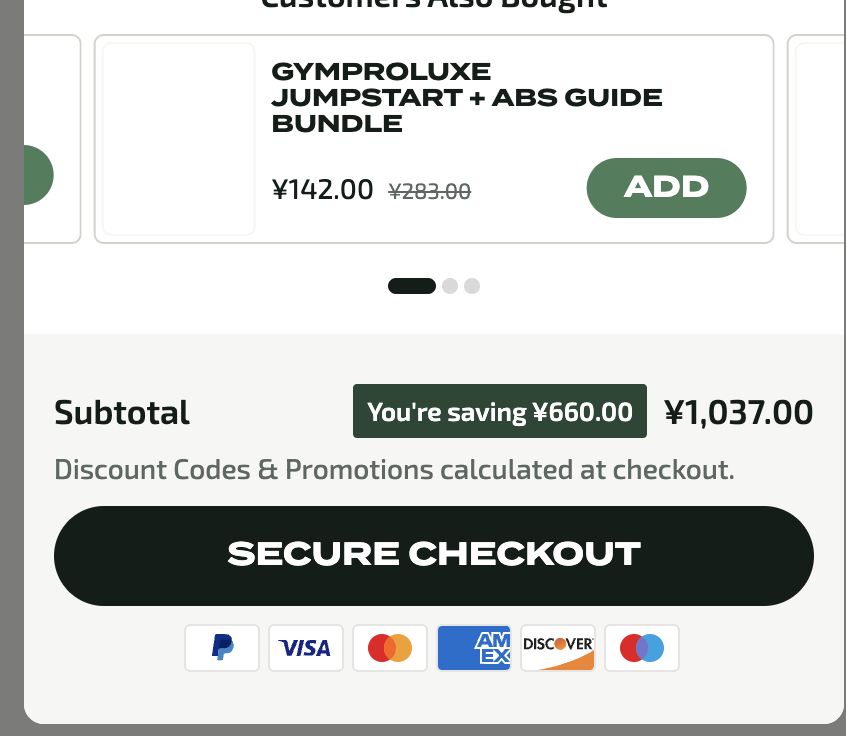The image size is (846, 736).
Task: Select the partially visible next product card
Action: point(816,139)
